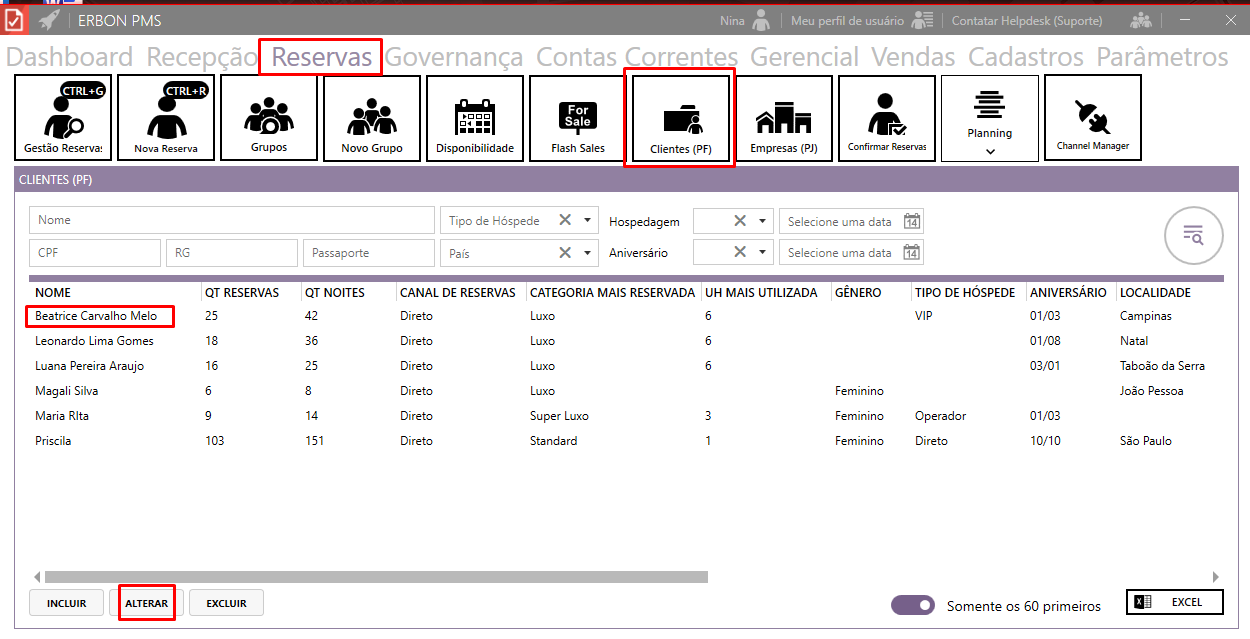Open the Grupos toolbar icon
The image size is (1250, 639).
coord(269,118)
